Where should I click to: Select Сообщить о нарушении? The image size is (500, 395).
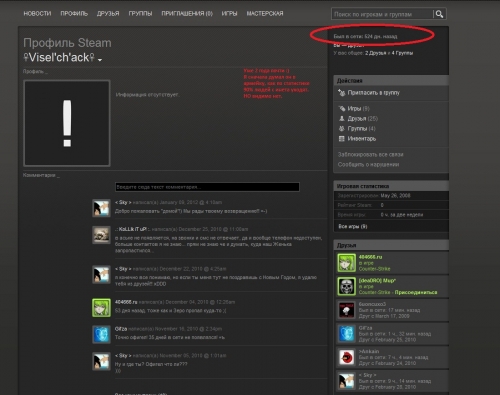(368, 164)
